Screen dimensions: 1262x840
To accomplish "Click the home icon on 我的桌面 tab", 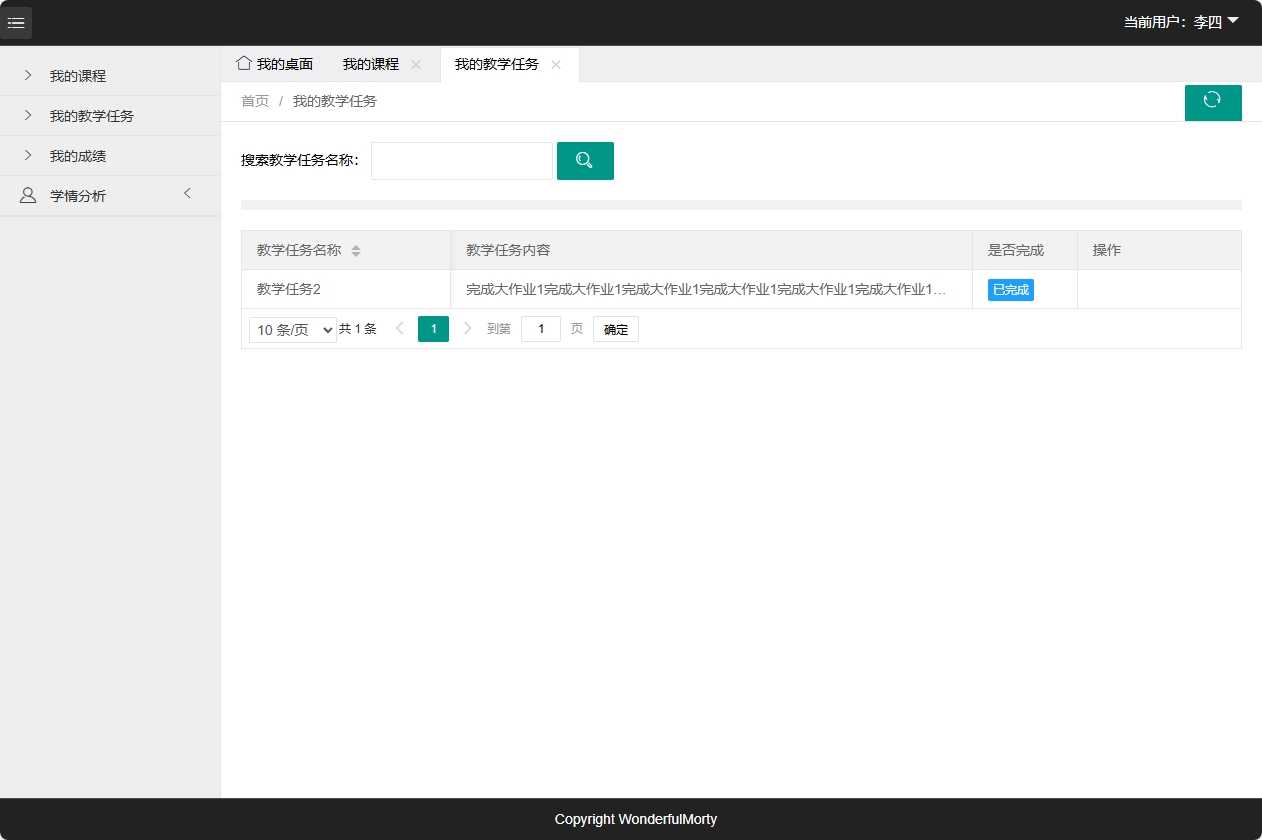I will pyautogui.click(x=243, y=62).
